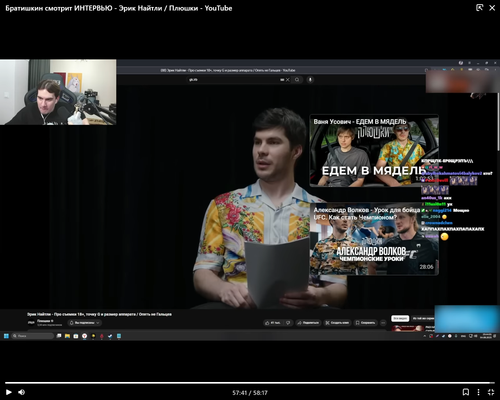Open video in pop-out window icon
This screenshot has height=400, width=500.
[479, 8]
